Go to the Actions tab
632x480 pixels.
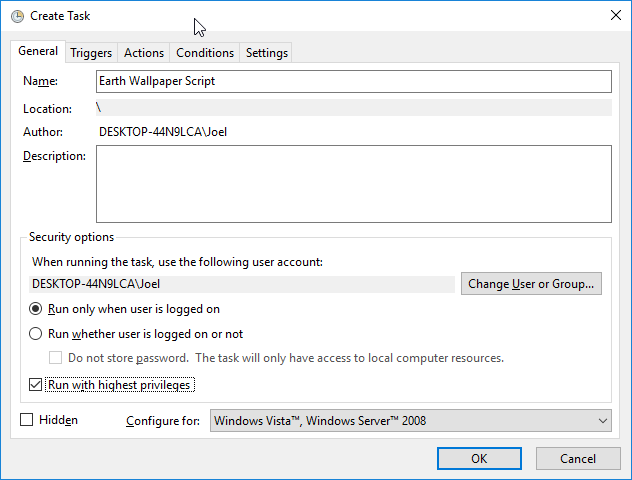(x=144, y=53)
